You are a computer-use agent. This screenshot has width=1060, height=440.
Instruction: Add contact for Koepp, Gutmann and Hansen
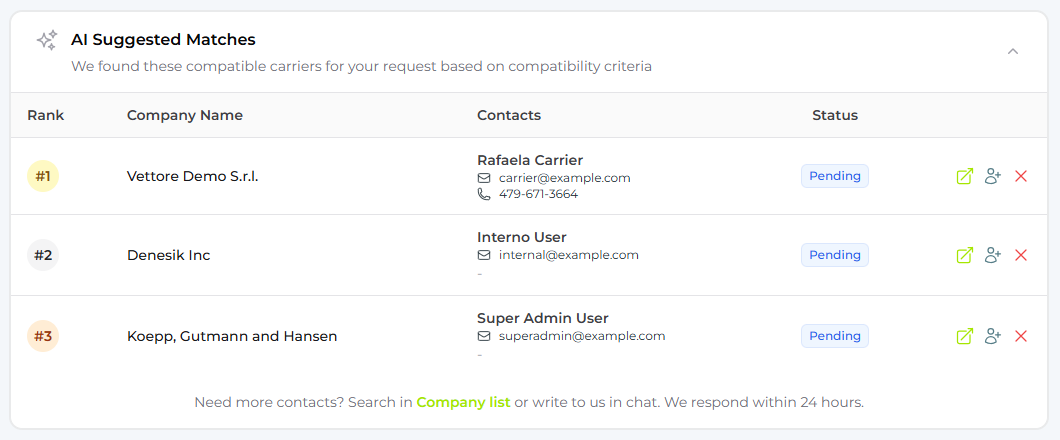click(992, 336)
